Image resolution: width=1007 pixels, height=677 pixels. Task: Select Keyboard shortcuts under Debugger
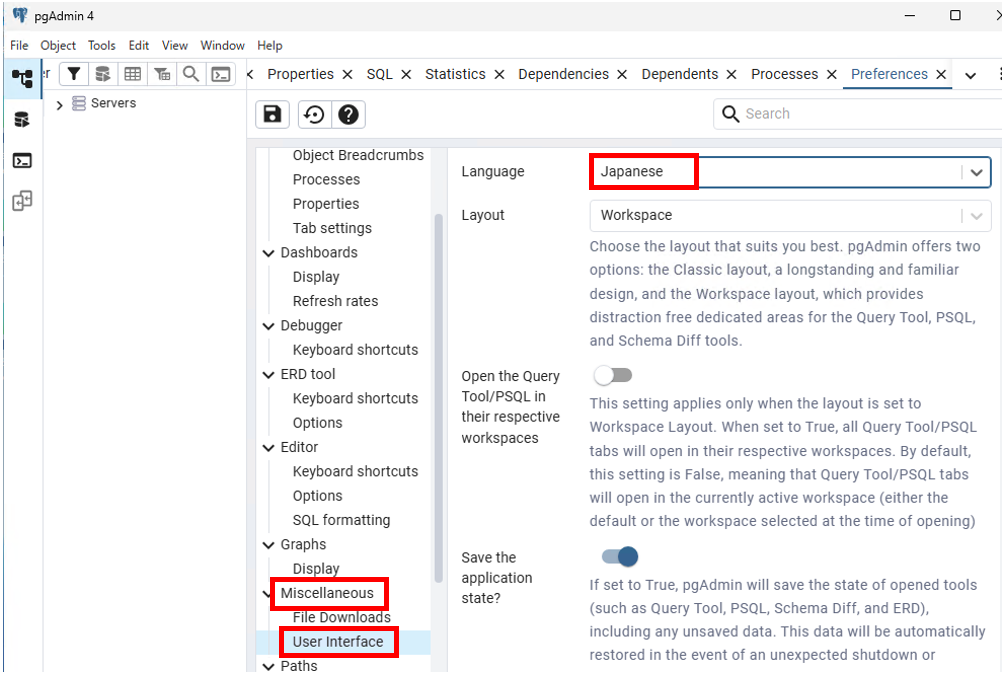pos(355,350)
